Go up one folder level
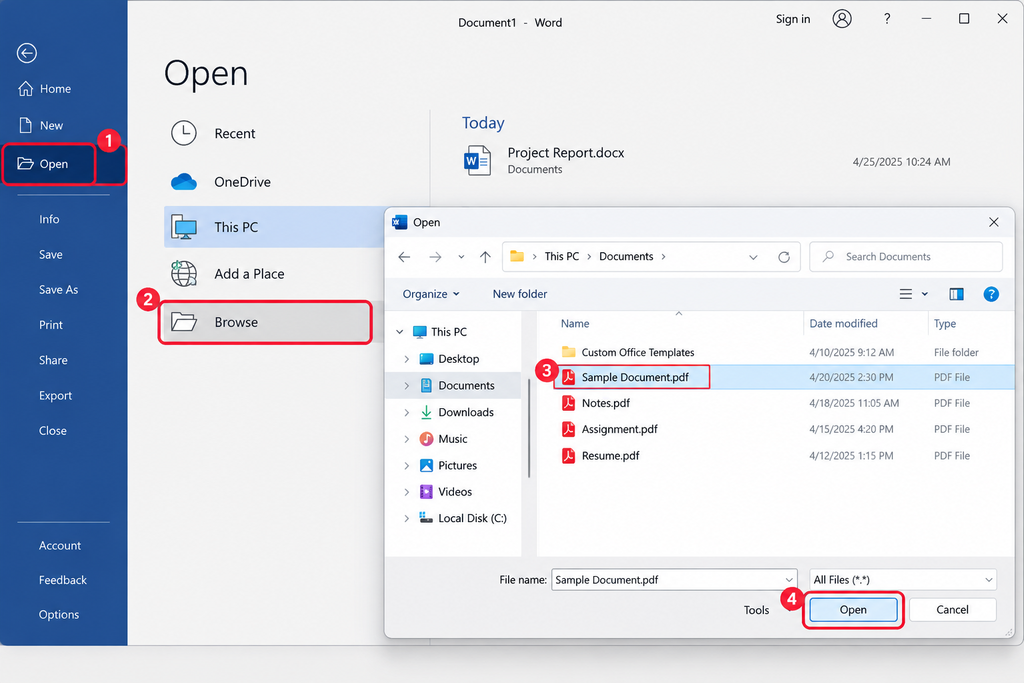The width and height of the screenshot is (1024, 683). (x=485, y=257)
